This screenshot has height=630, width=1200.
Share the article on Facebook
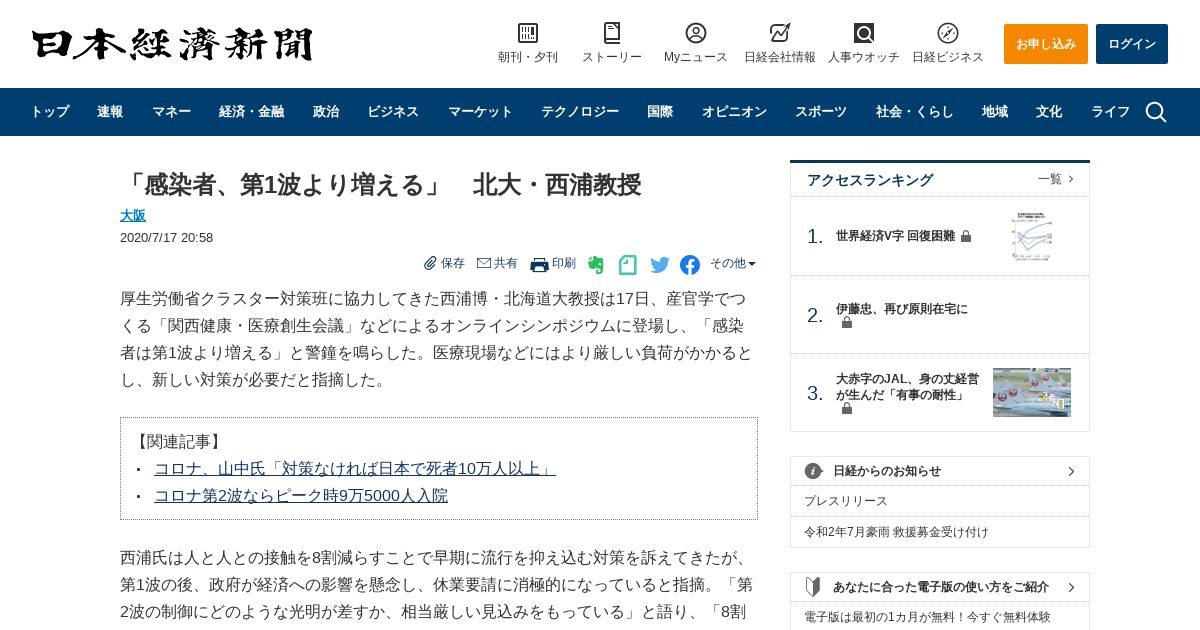click(x=690, y=265)
